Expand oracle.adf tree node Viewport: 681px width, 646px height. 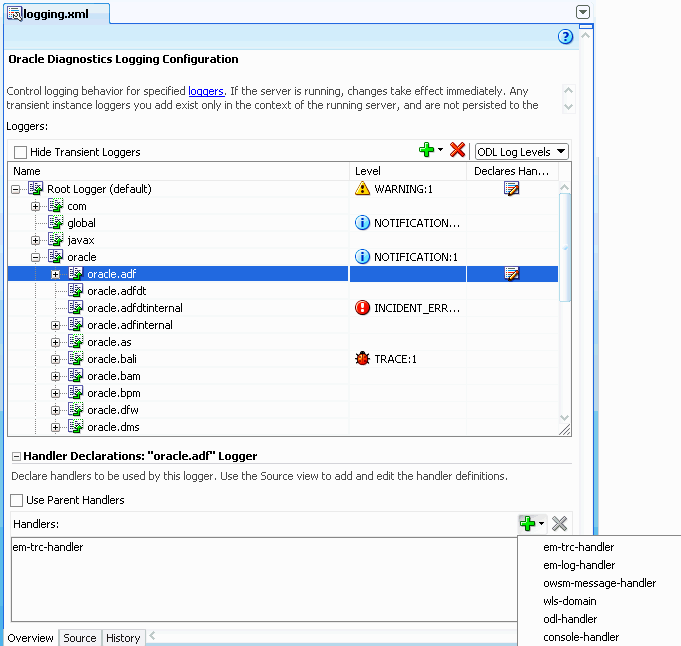pos(55,275)
